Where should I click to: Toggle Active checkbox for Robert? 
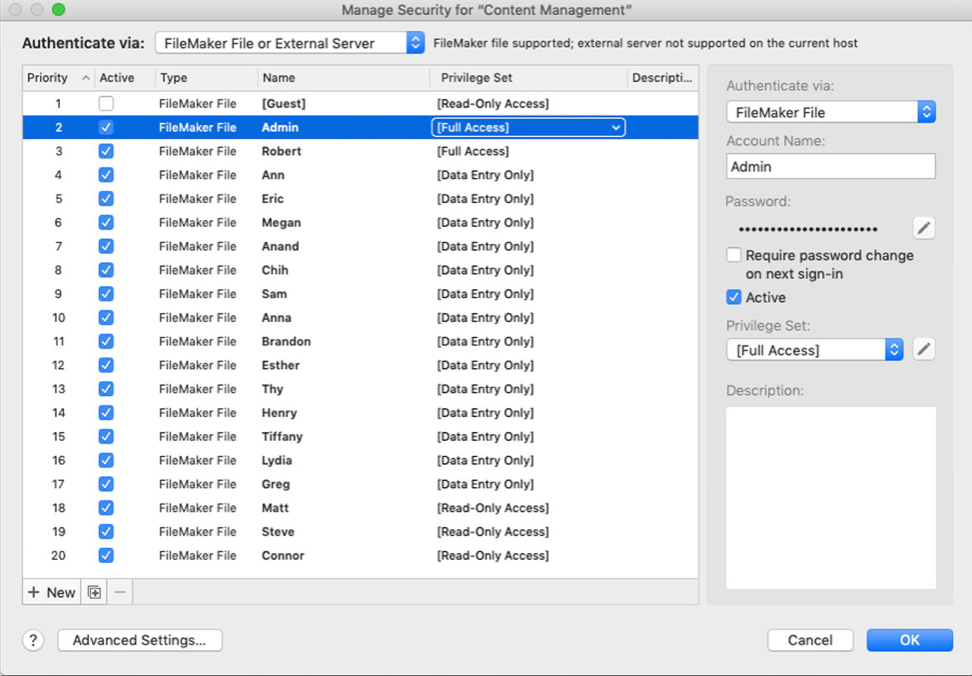[x=106, y=151]
